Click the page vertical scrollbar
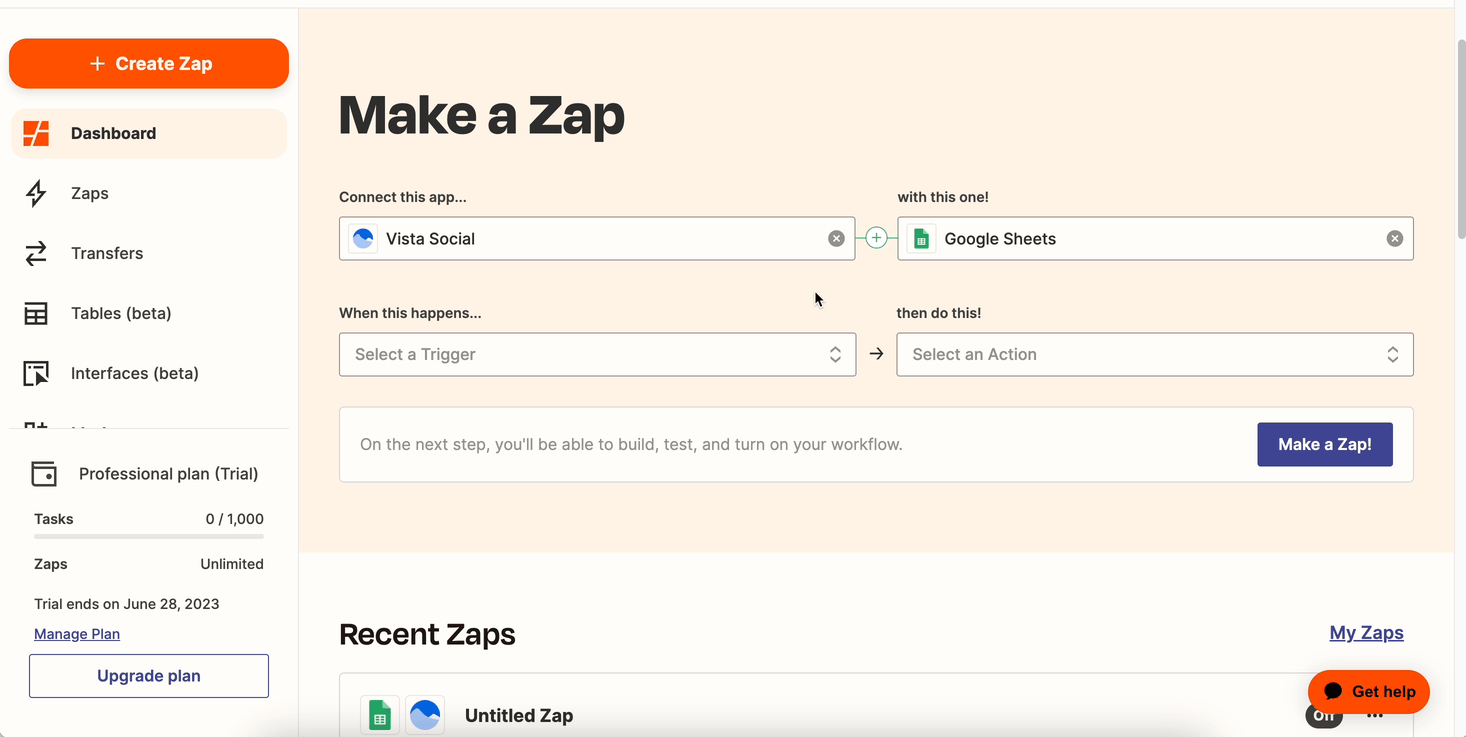 (x=1460, y=140)
